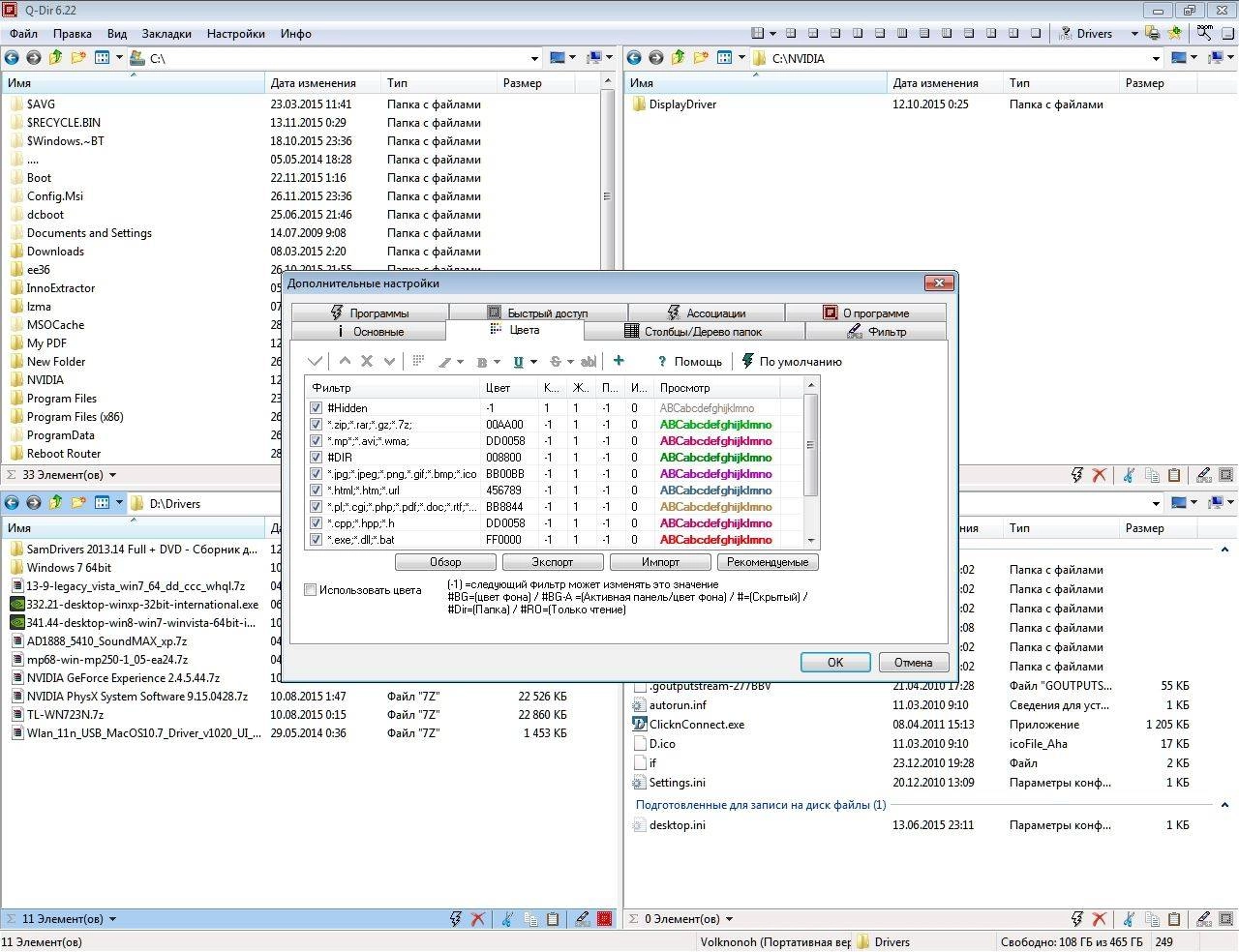1239x952 pixels.
Task: Uncheck the *.mp*;*.avi;*.wma; filter checkbox
Action: pos(316,441)
